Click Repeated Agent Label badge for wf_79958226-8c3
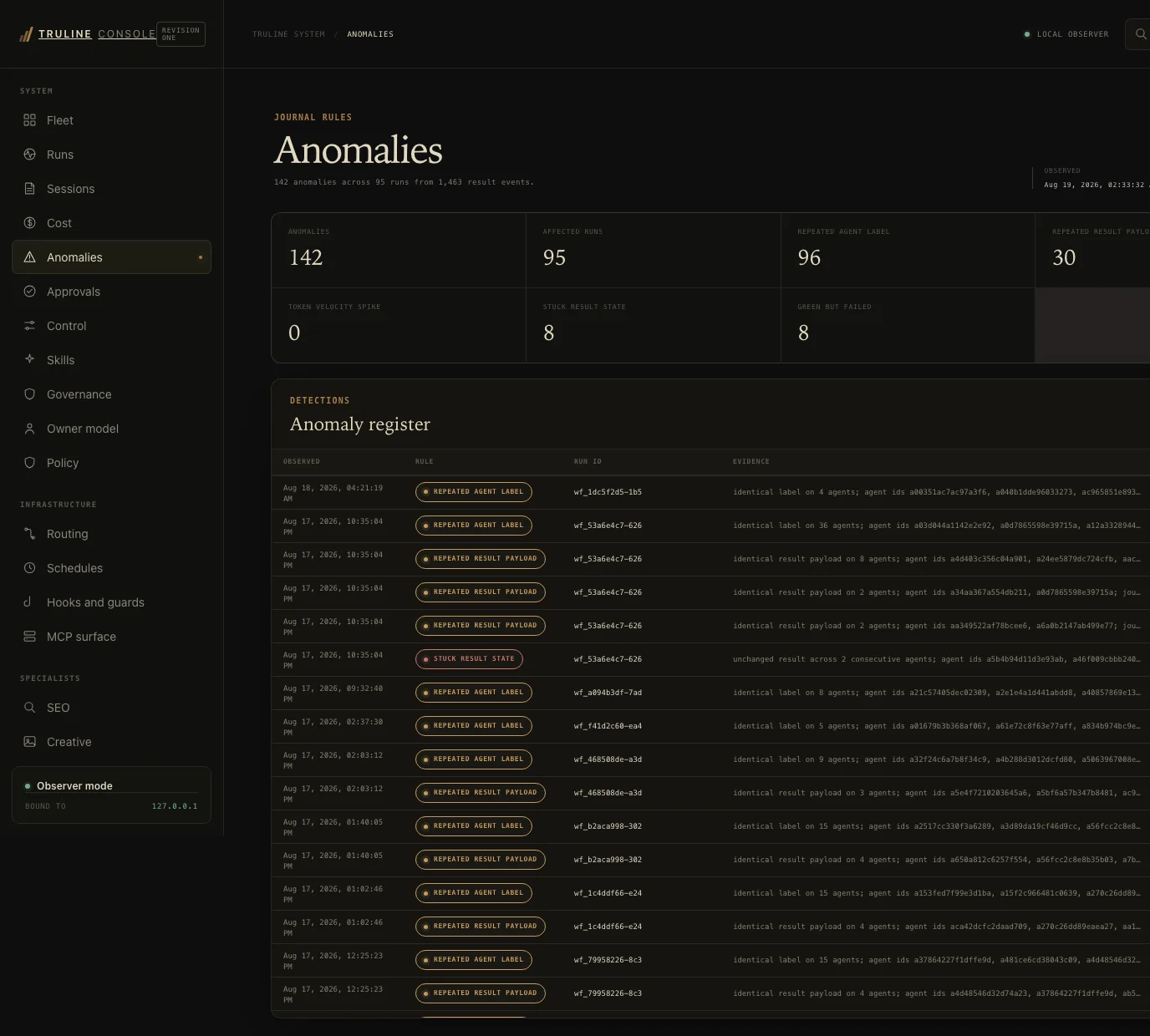This screenshot has height=1036, width=1150. [474, 960]
